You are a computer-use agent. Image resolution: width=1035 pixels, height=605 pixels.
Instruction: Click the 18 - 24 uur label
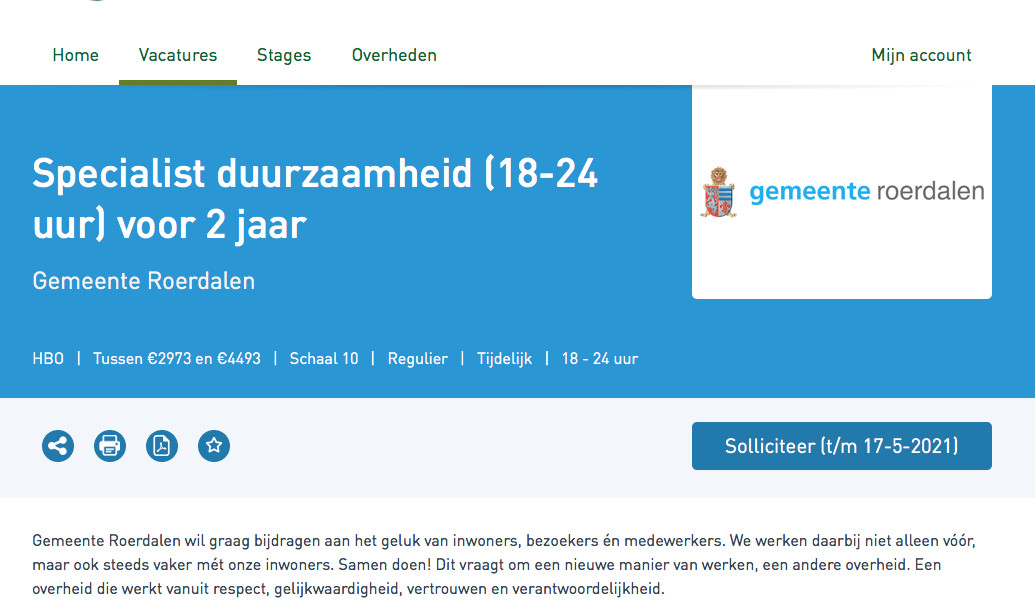pos(600,359)
